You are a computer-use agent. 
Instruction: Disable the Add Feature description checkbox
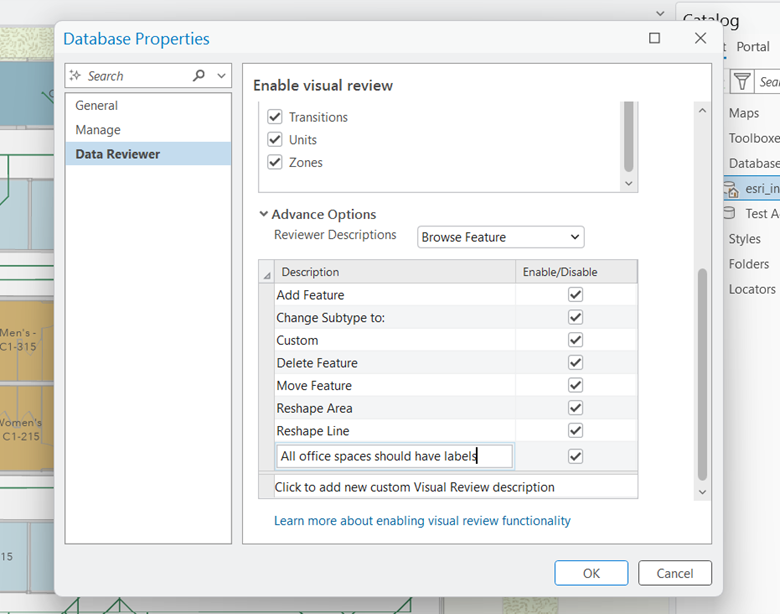[x=575, y=295]
